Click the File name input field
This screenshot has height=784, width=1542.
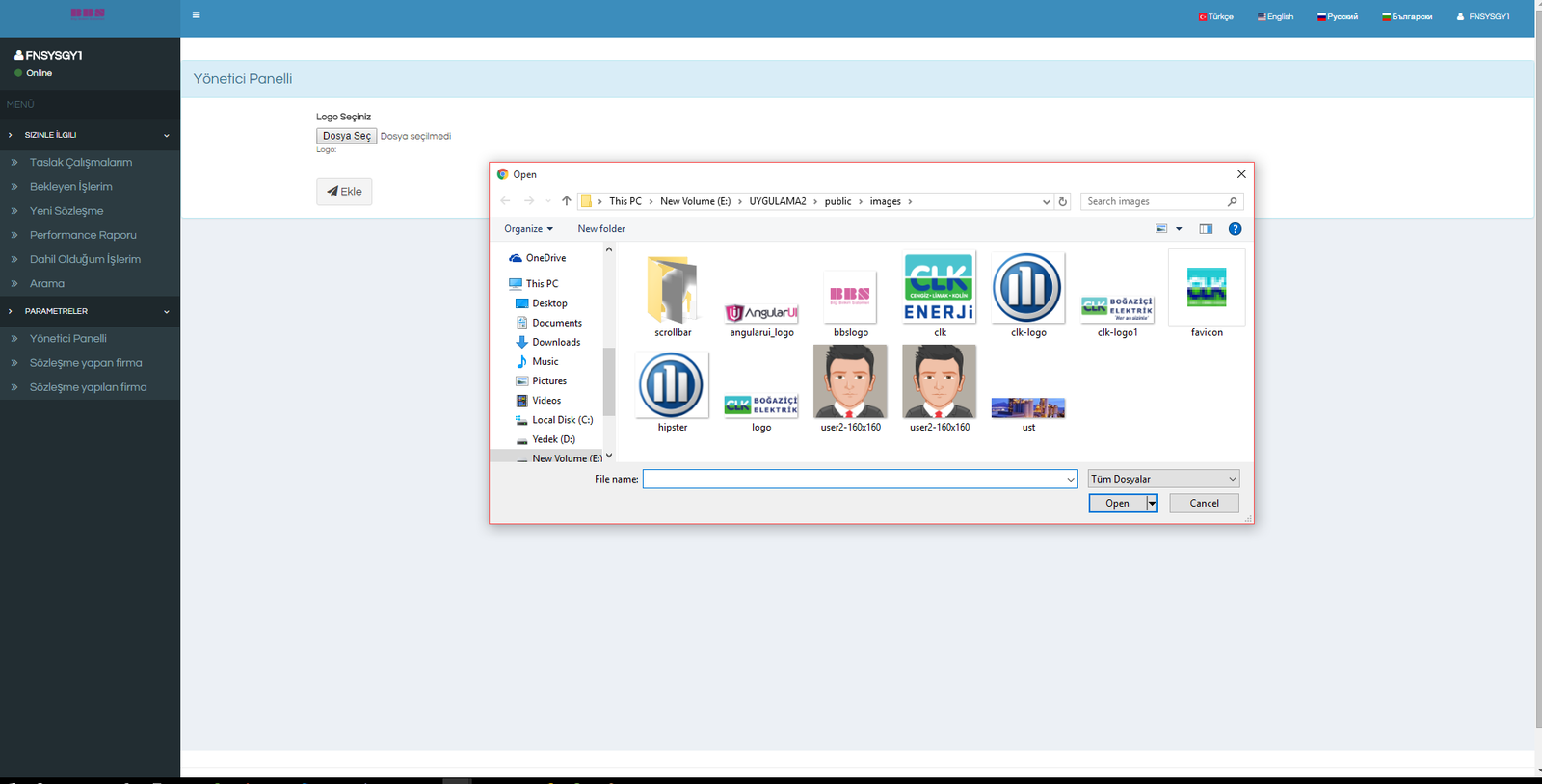[860, 479]
